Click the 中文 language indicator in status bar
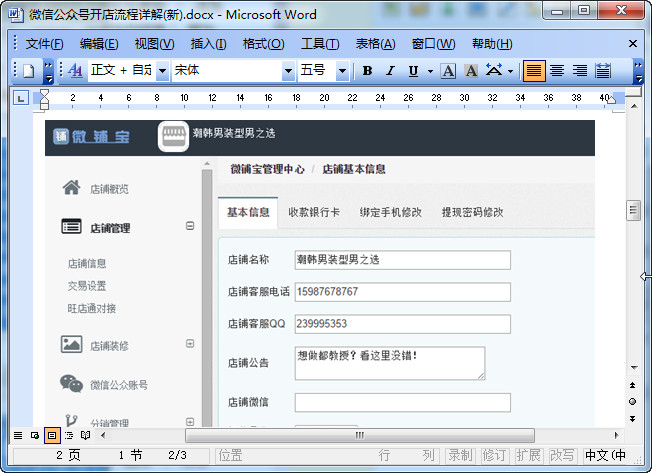This screenshot has width=652, height=473. tap(605, 456)
